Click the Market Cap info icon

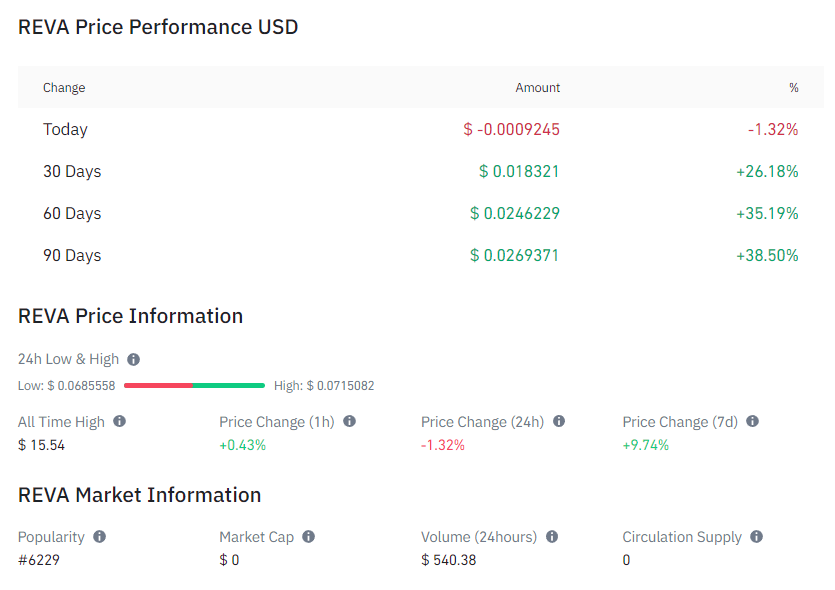tap(307, 537)
